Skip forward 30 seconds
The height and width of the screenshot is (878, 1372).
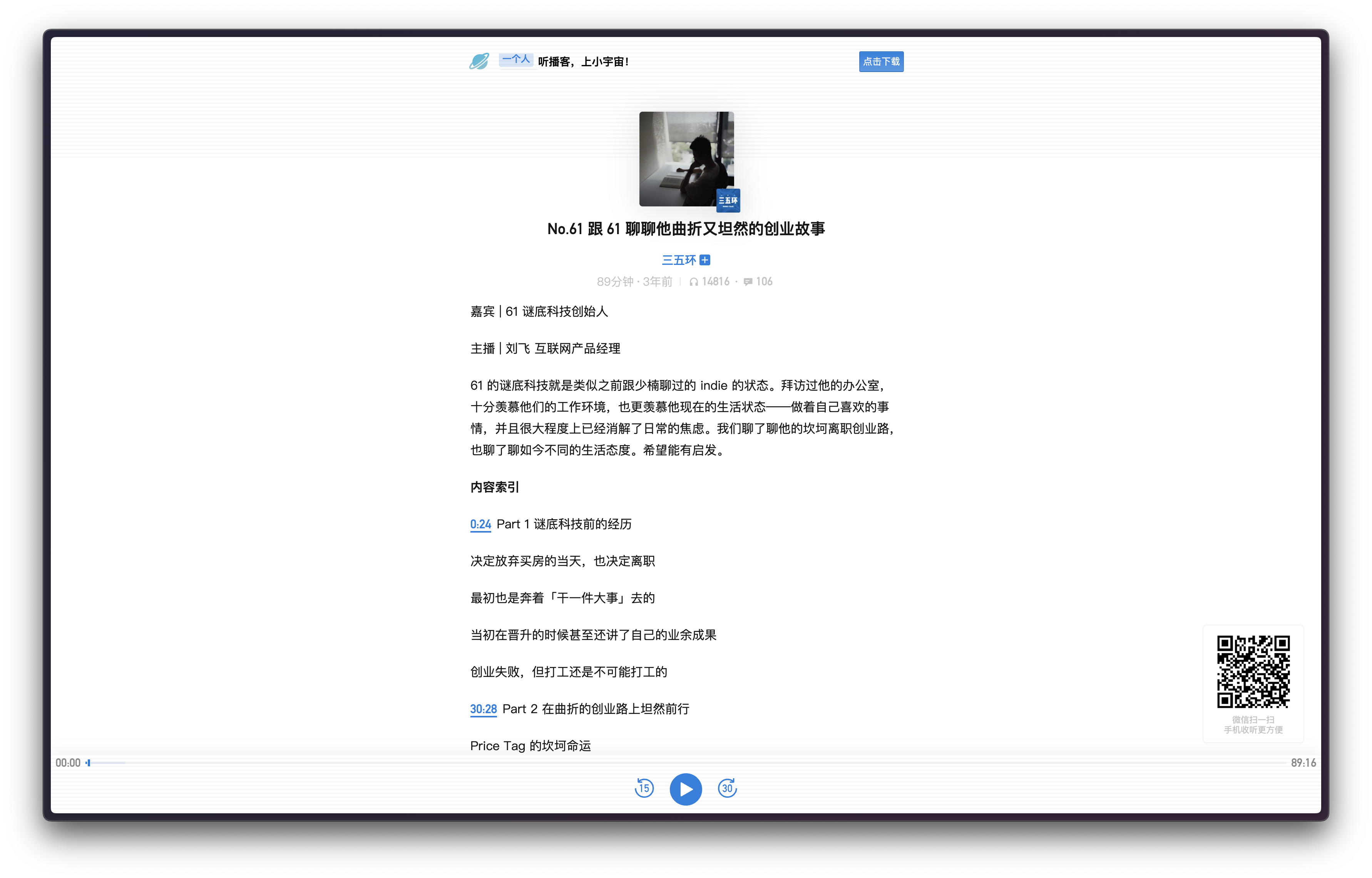tap(727, 789)
